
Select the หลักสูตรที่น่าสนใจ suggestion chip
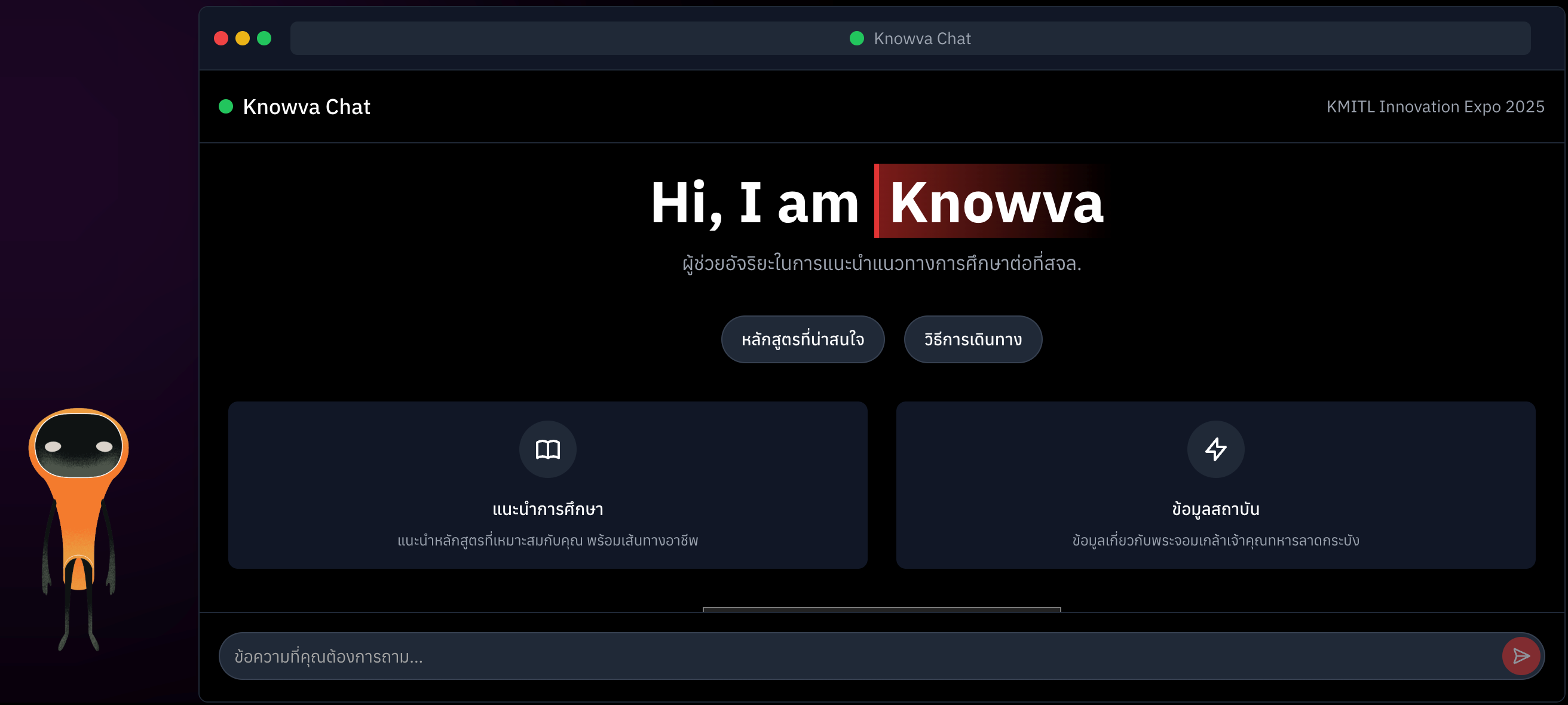pos(803,339)
